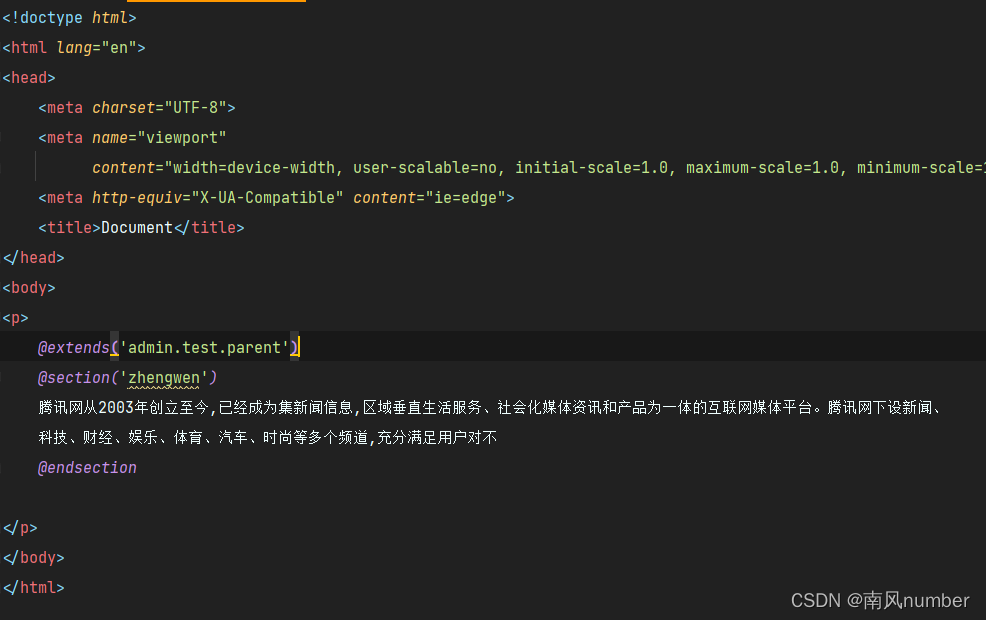Click the opening p tag
This screenshot has height=620, width=986.
coord(15,318)
